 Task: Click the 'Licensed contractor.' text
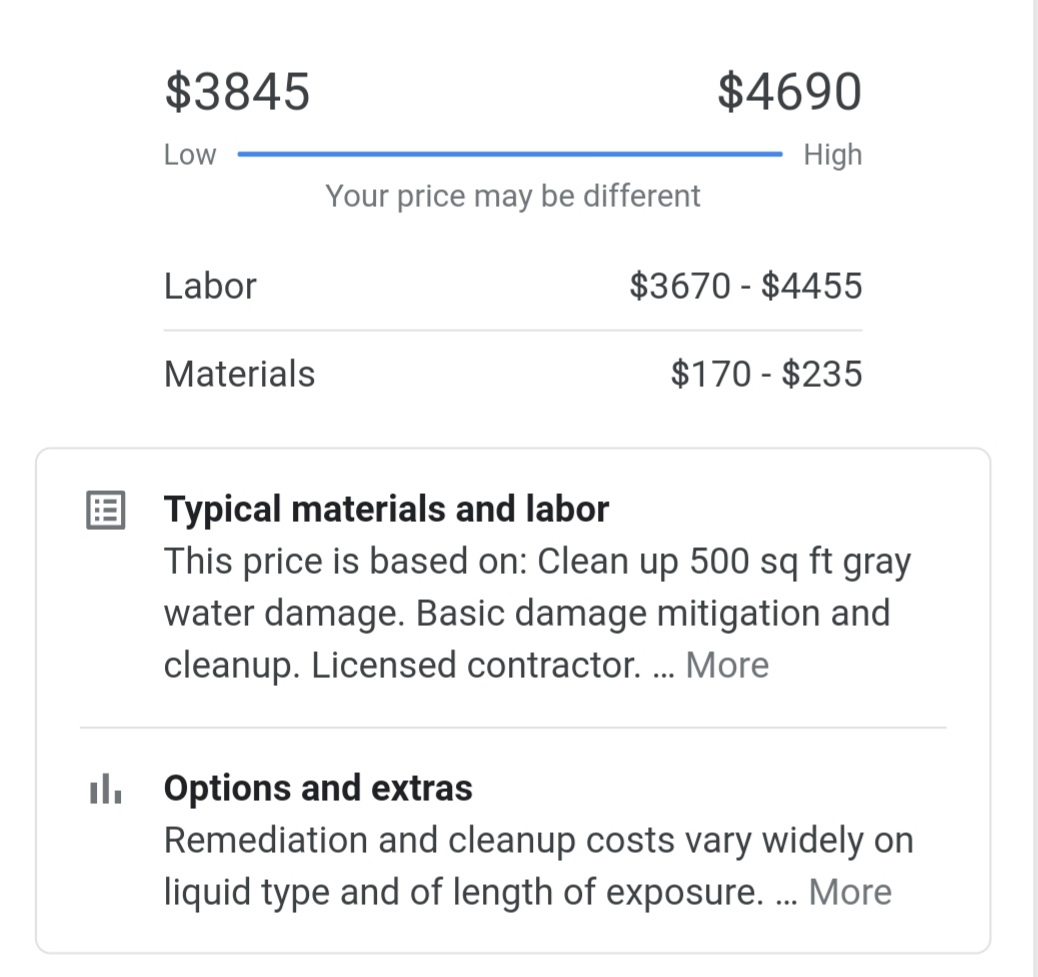click(475, 665)
